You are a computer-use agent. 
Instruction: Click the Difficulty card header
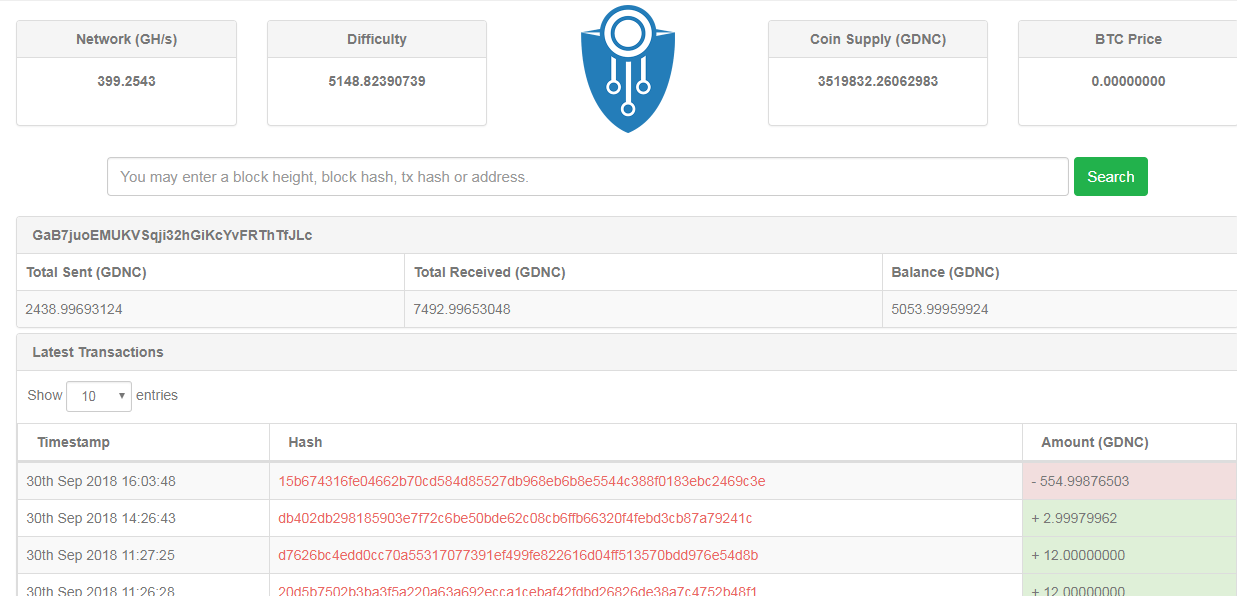pyautogui.click(x=377, y=39)
